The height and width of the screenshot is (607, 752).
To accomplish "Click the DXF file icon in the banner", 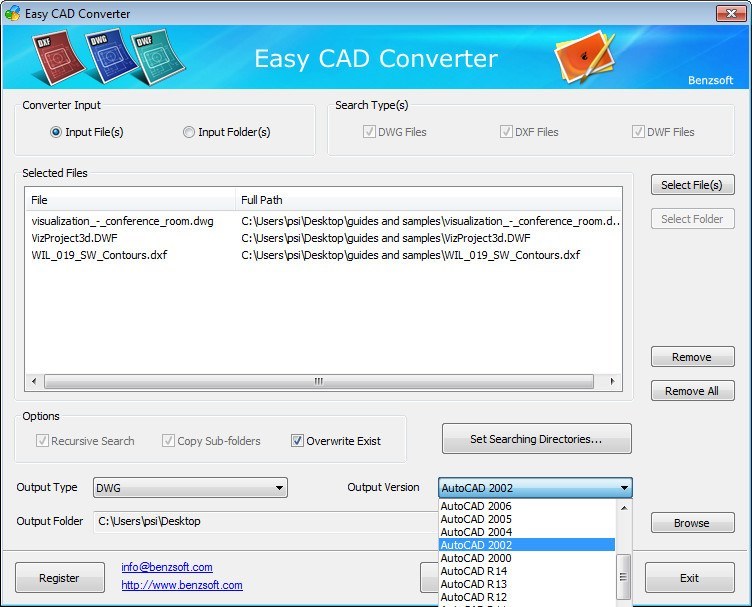I will pyautogui.click(x=40, y=61).
